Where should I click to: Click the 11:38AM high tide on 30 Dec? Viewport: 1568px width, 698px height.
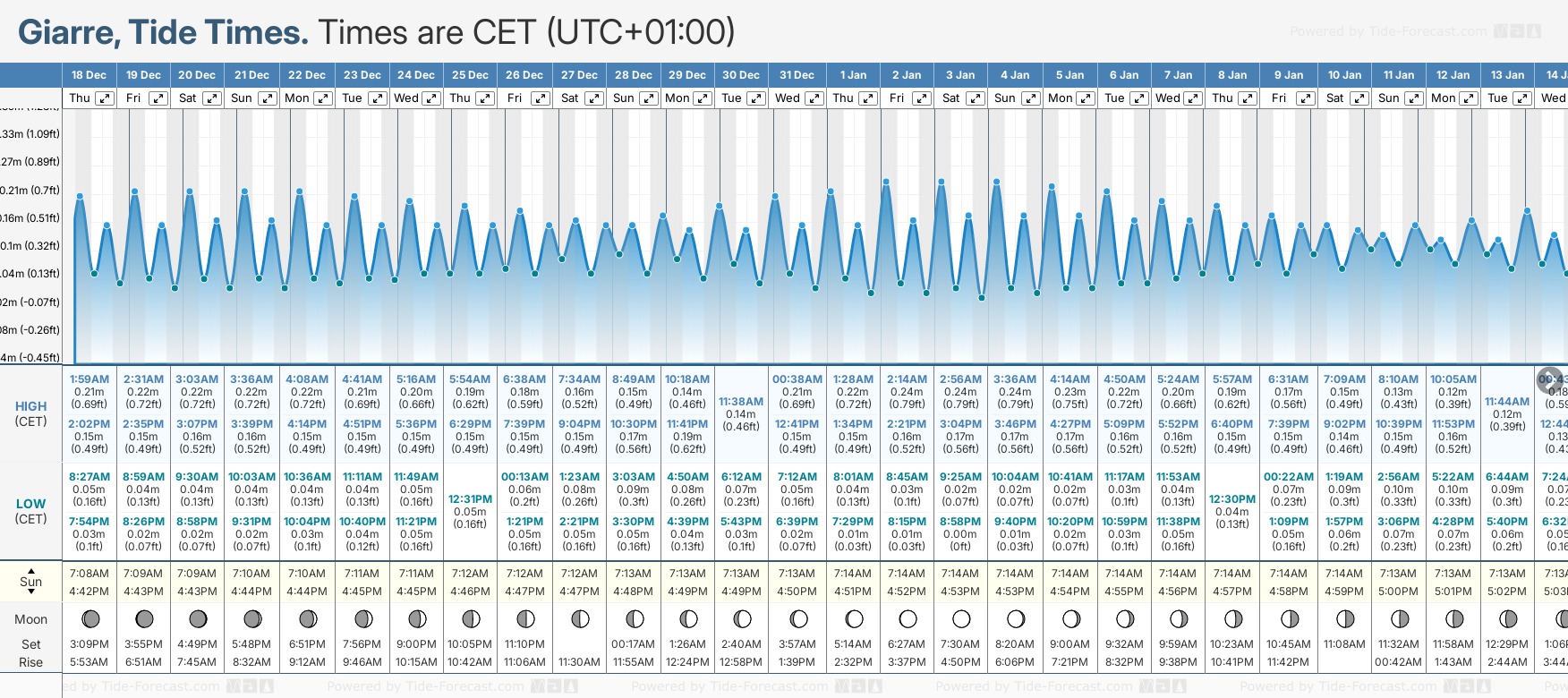click(741, 402)
